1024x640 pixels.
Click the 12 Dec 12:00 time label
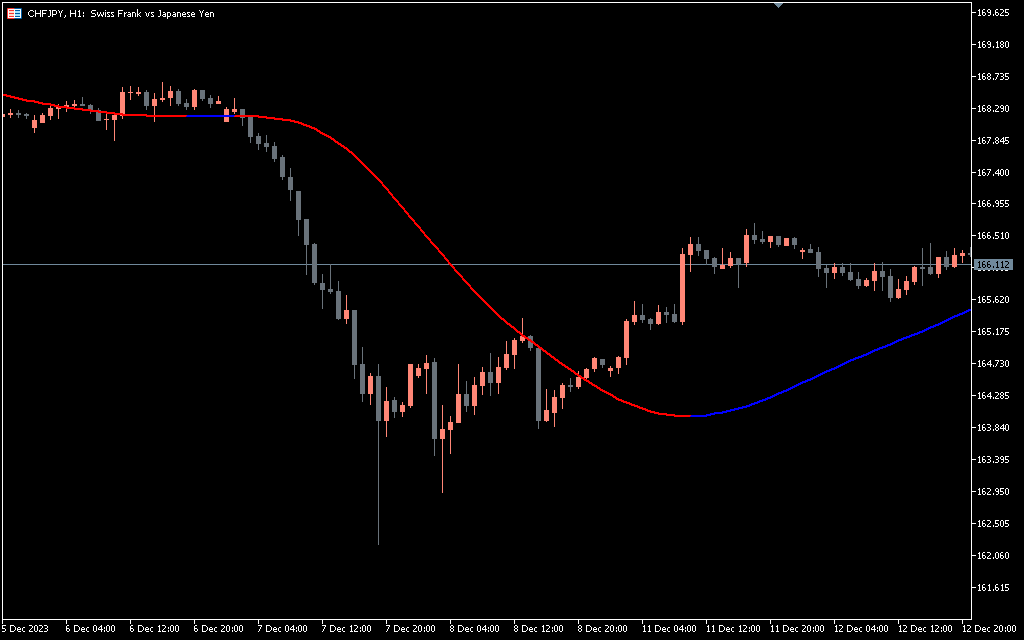pos(925,629)
